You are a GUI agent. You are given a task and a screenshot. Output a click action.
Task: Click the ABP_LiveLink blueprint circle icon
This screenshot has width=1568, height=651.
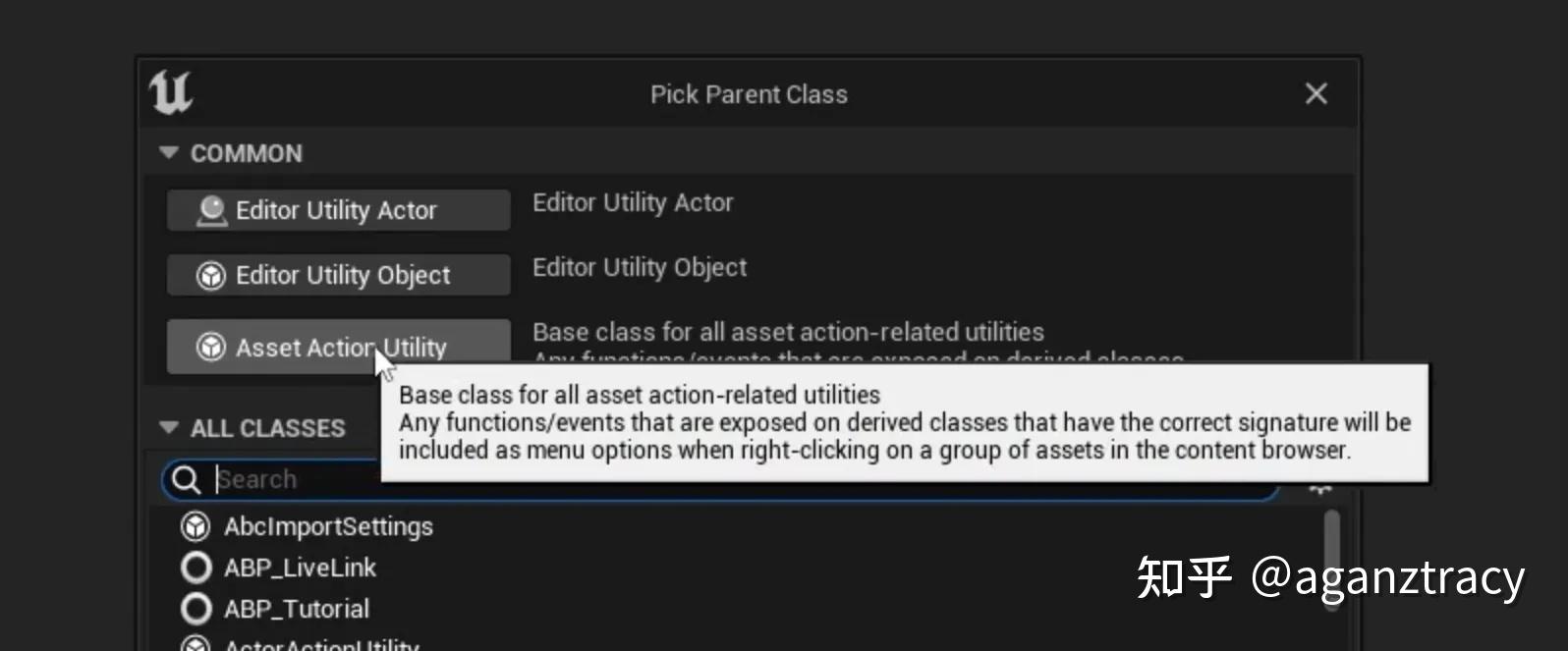point(195,568)
